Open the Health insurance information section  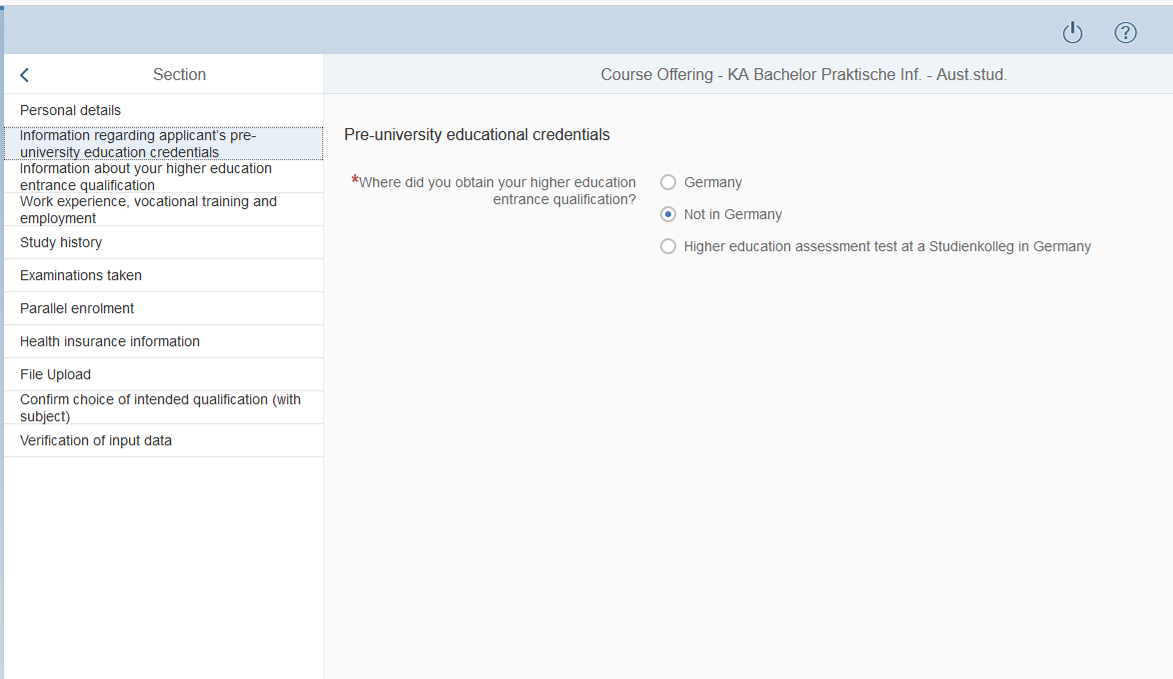tap(110, 341)
